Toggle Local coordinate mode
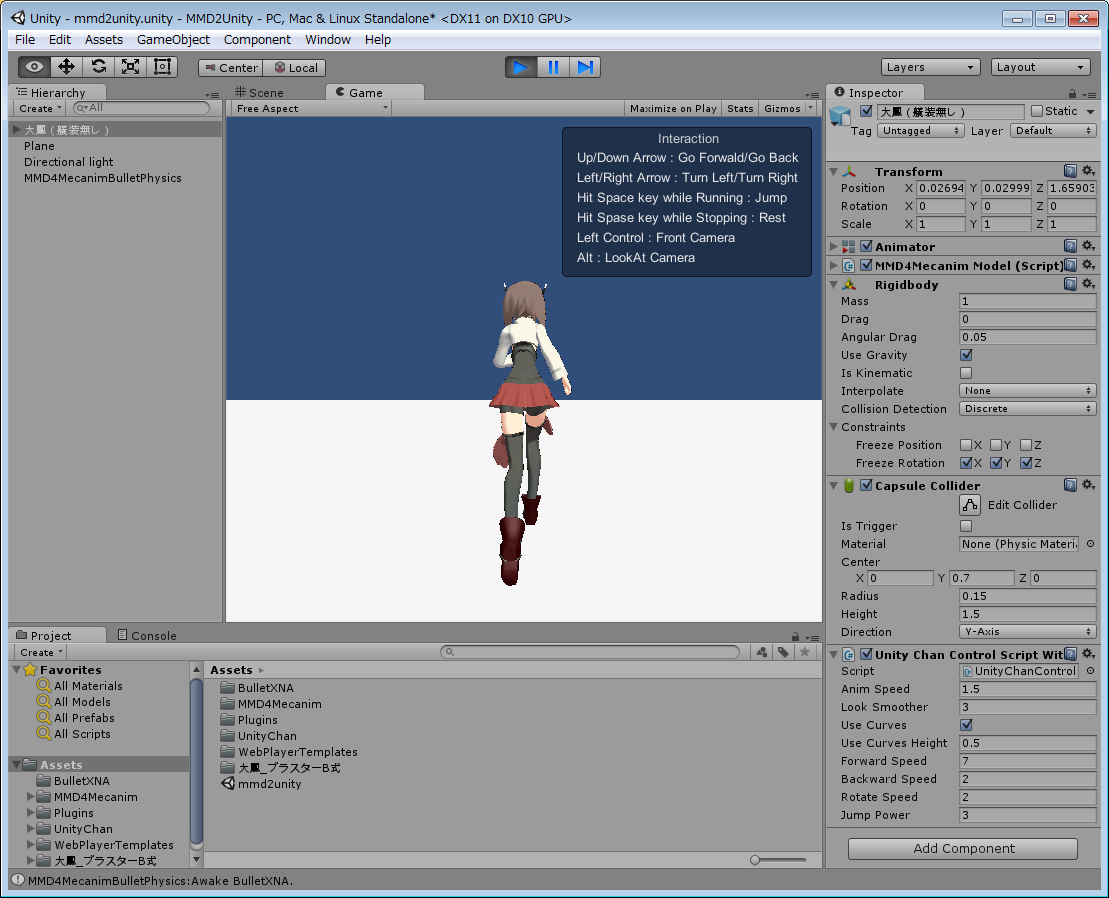The image size is (1109, 898). tap(295, 68)
